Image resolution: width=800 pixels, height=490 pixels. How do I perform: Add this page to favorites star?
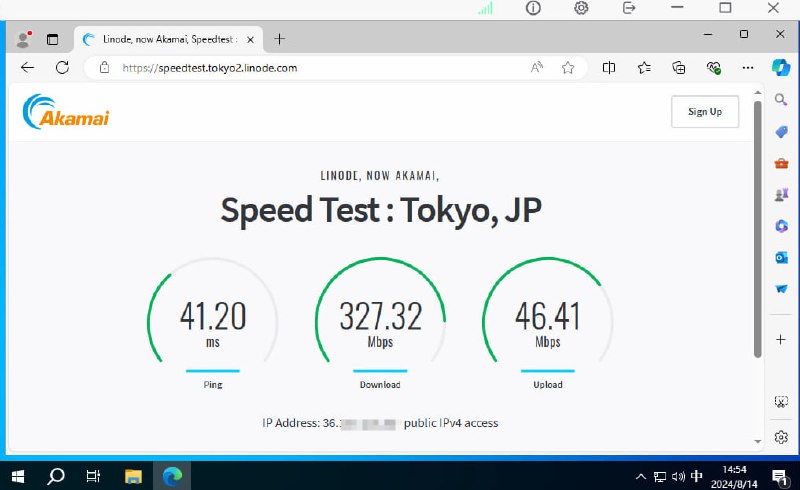pos(568,67)
